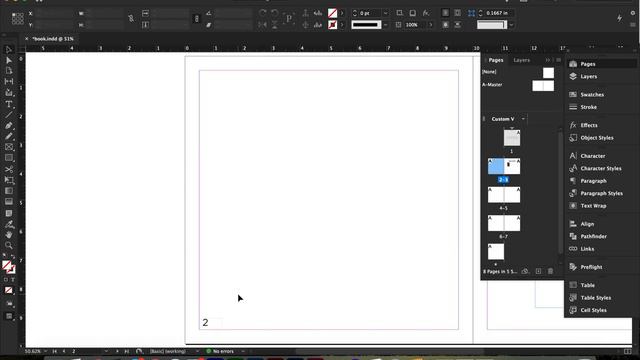Image resolution: width=640 pixels, height=360 pixels.
Task: Select the Page tool
Action: pos(9,71)
